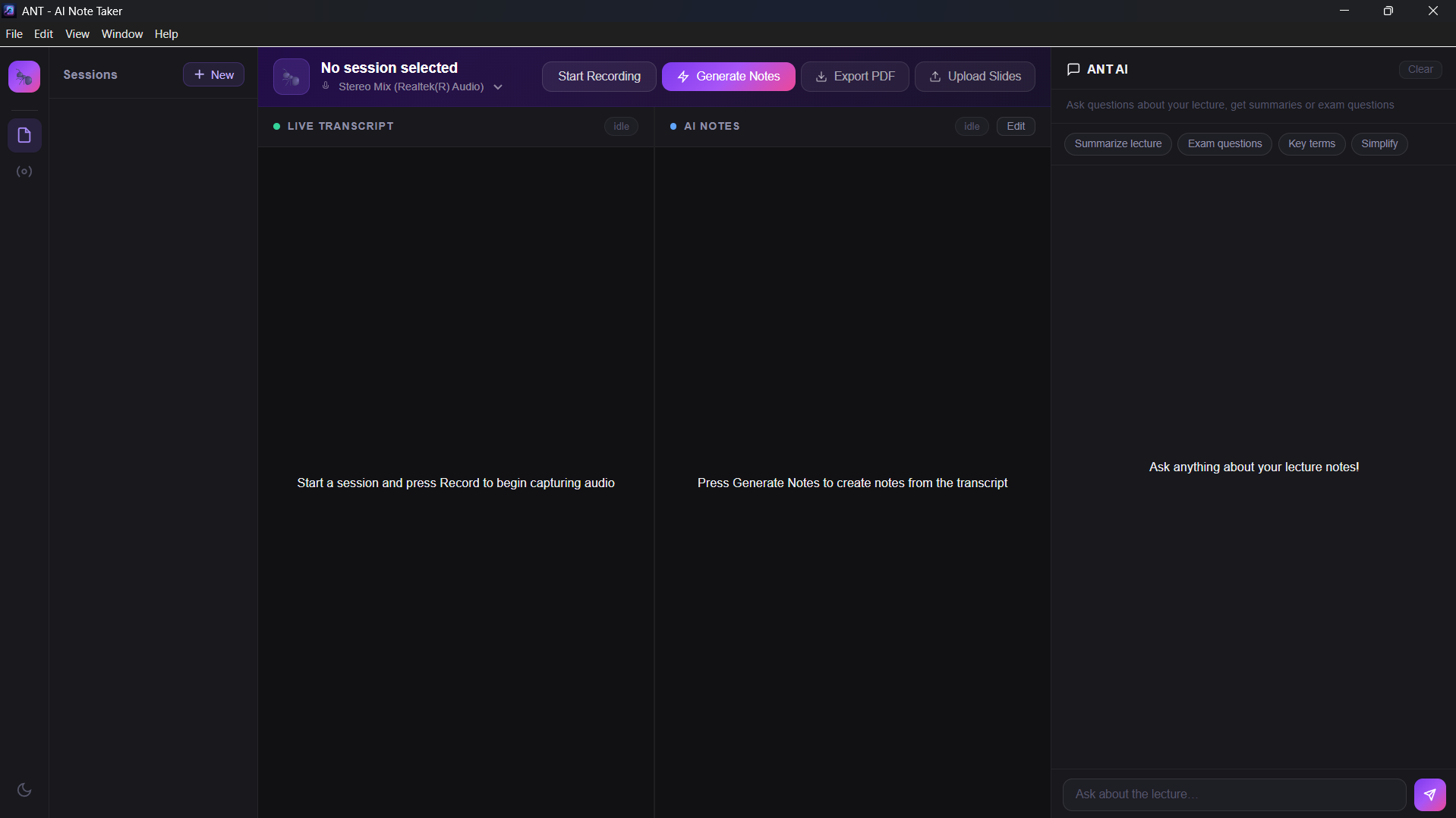Choose Key terms quick prompt
Image resolution: width=1456 pixels, height=818 pixels.
(x=1312, y=144)
